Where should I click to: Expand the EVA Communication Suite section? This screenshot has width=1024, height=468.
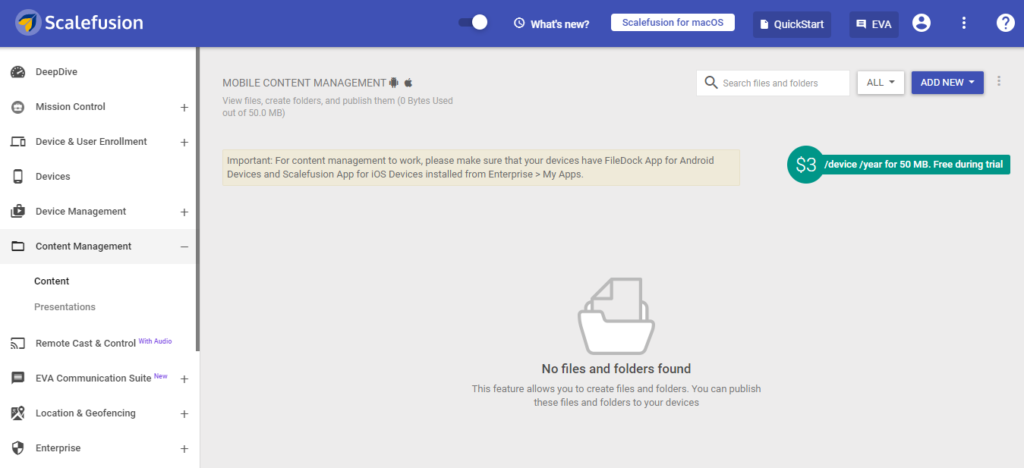coord(184,379)
